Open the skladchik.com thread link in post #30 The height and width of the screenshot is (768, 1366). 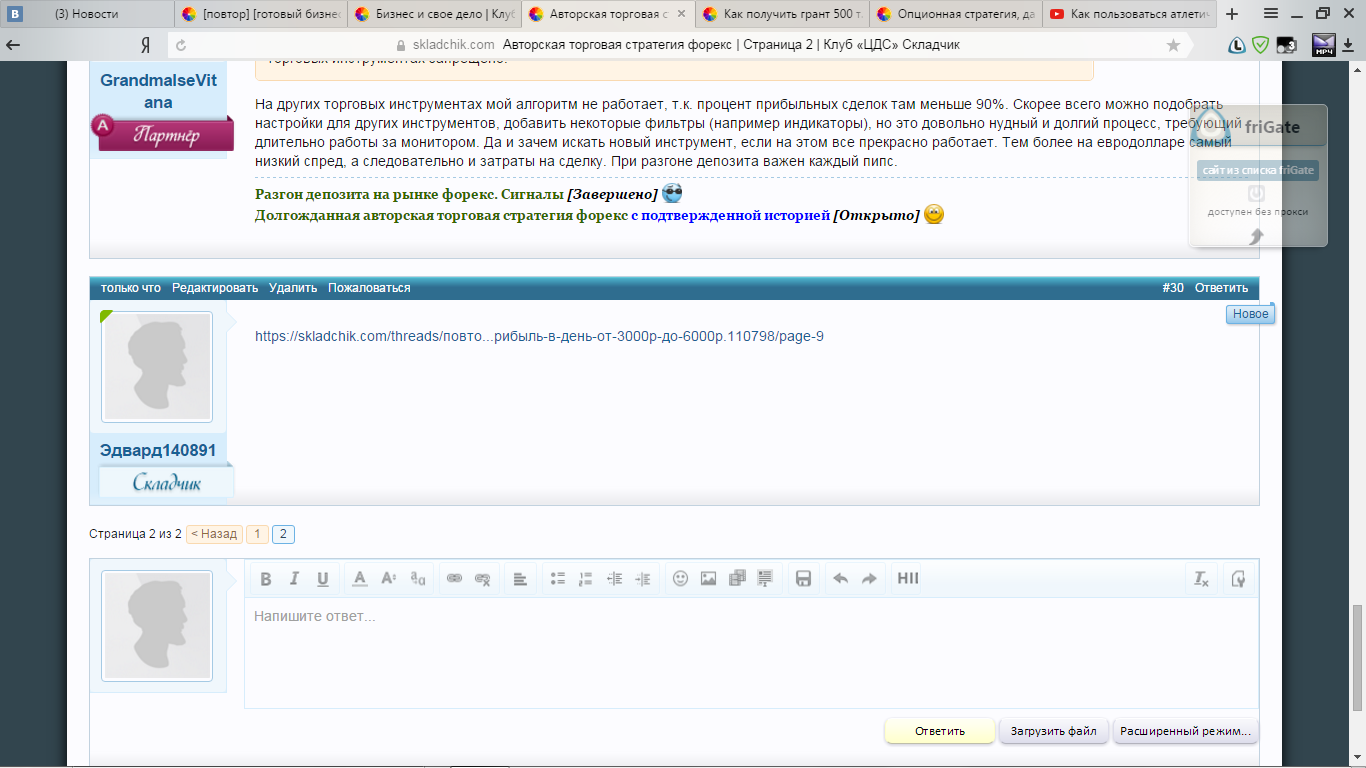tap(539, 336)
